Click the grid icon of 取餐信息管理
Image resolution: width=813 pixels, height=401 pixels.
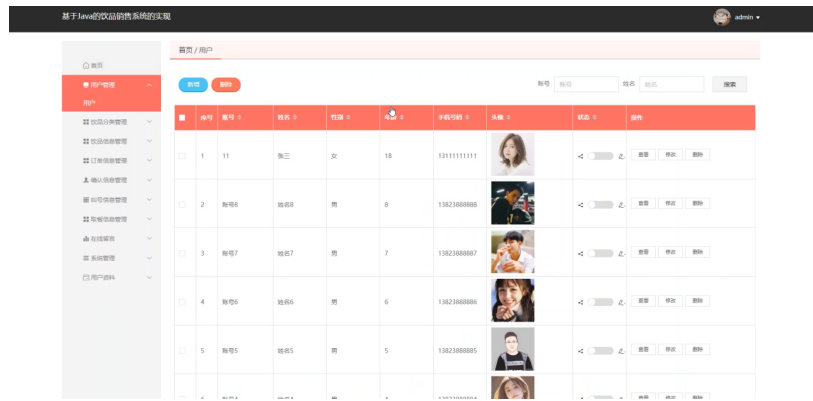pyautogui.click(x=86, y=219)
